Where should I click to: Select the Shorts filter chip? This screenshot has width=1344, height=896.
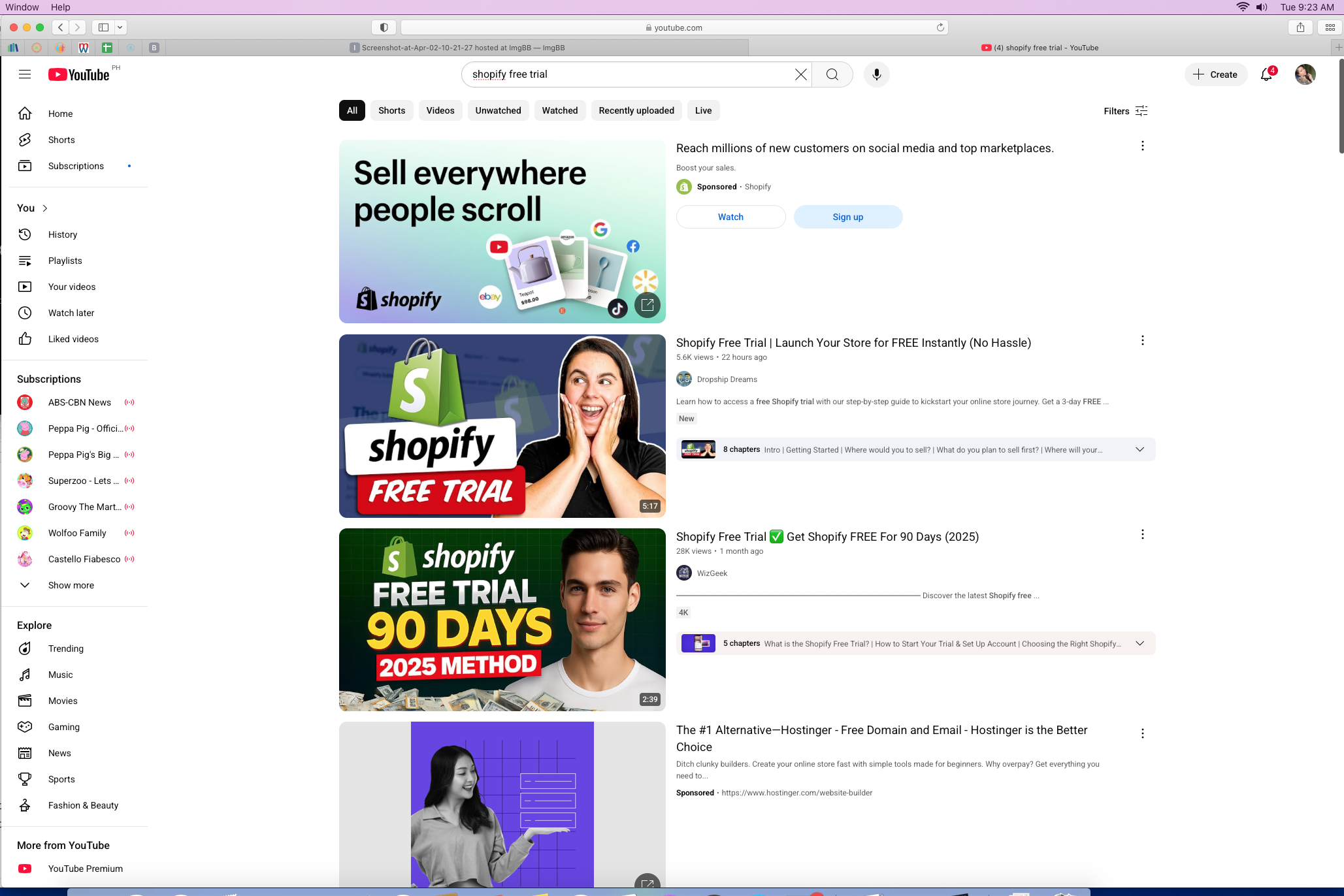tap(392, 110)
